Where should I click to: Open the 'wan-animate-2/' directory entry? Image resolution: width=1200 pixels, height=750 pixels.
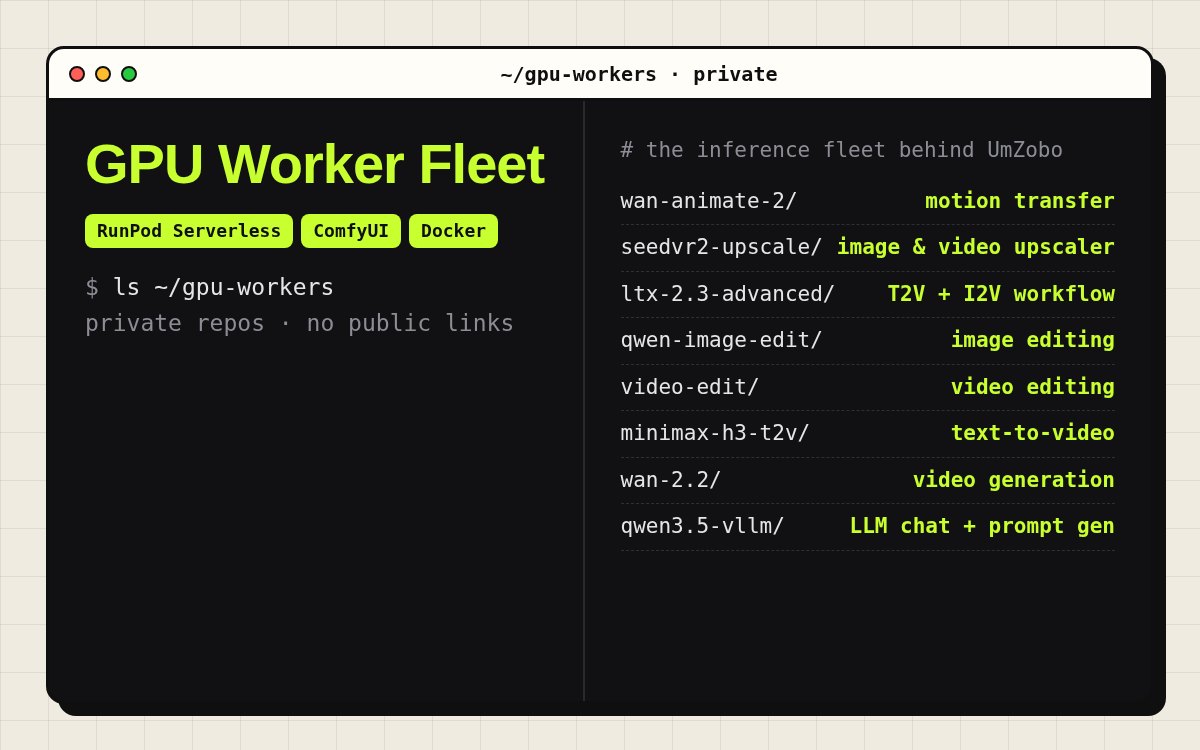point(709,201)
